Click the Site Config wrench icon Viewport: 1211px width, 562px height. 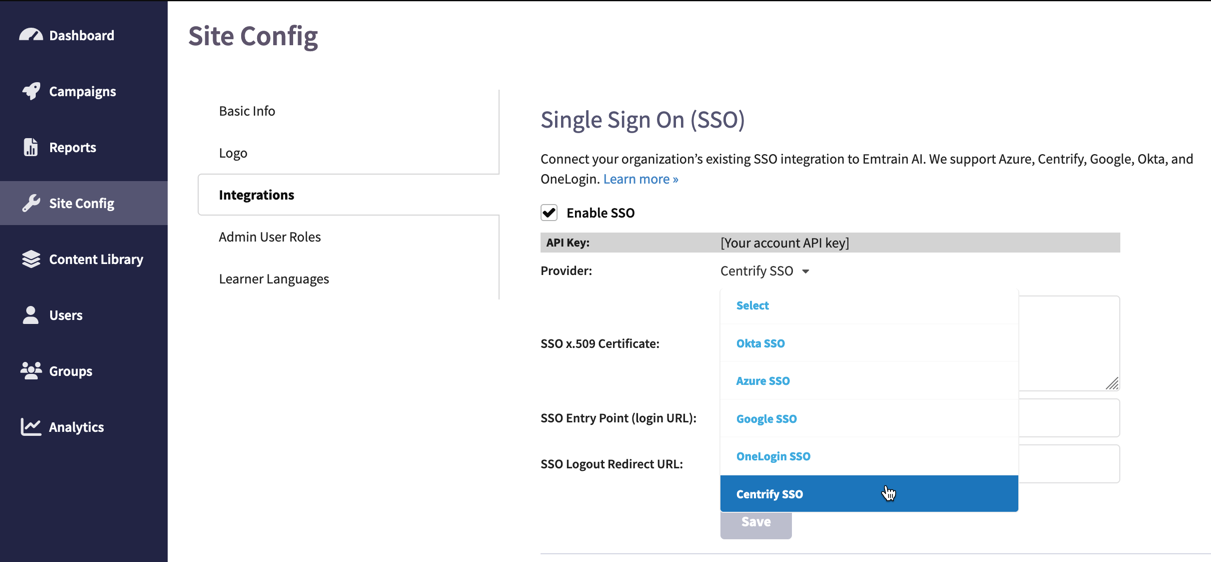point(31,203)
